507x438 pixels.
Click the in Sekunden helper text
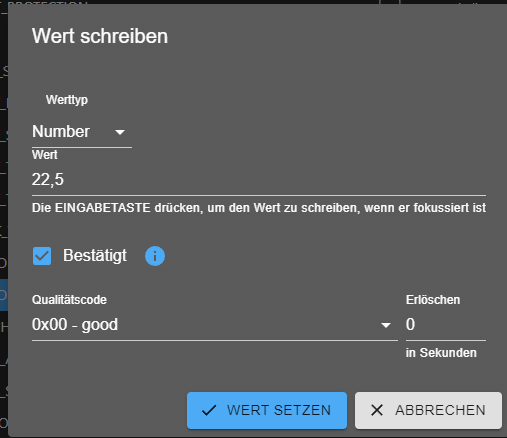pyautogui.click(x=441, y=353)
